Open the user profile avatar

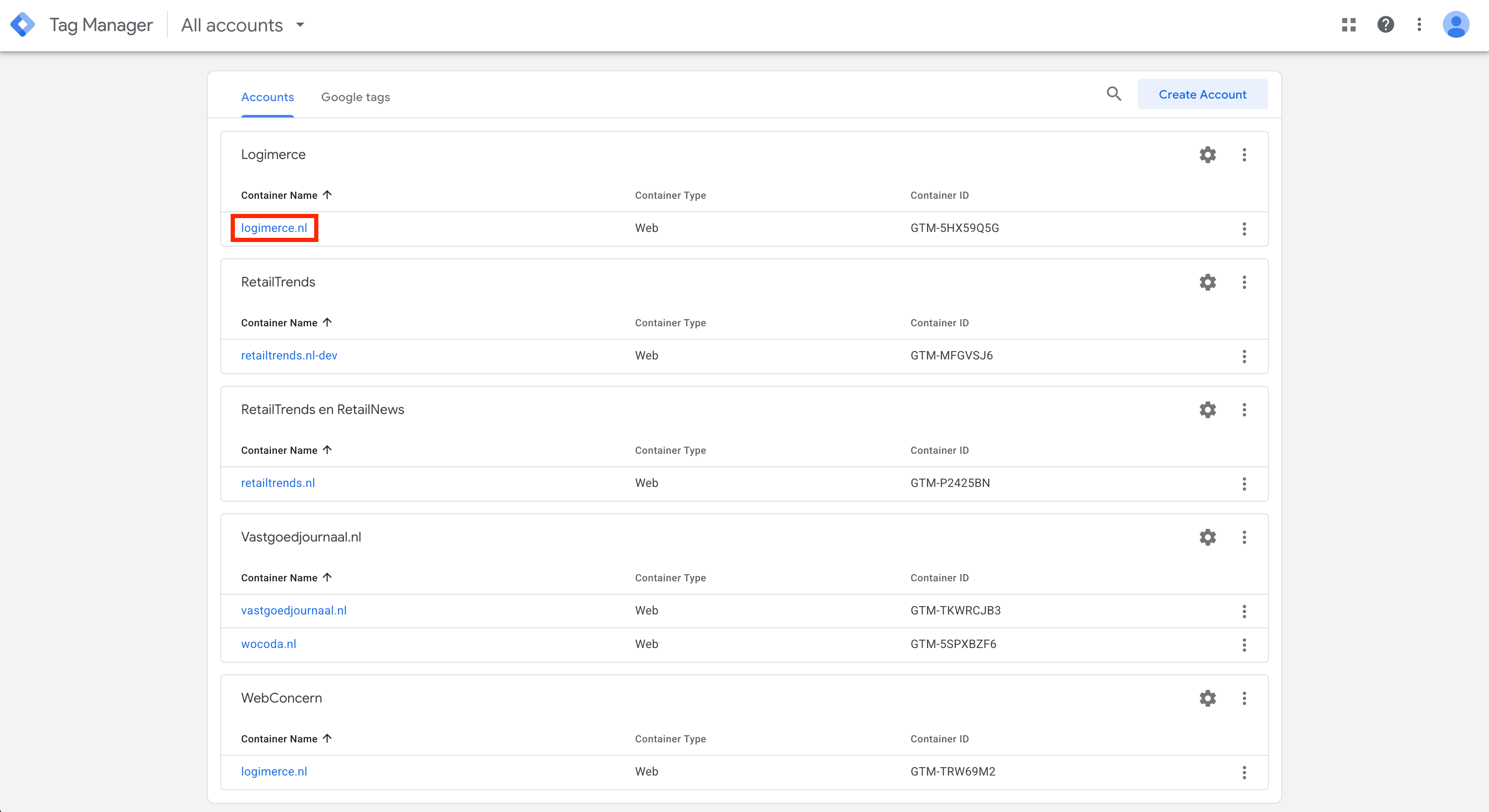click(1455, 24)
